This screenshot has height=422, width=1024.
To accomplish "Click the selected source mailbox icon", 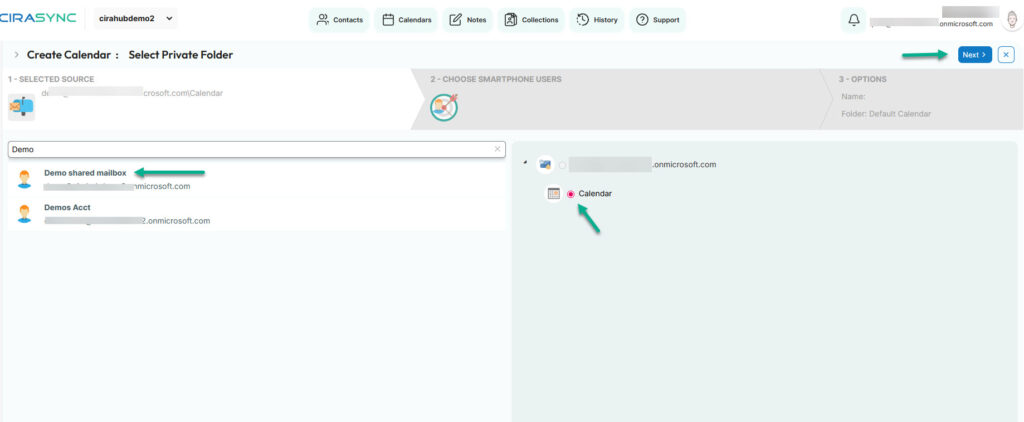I will [22, 107].
